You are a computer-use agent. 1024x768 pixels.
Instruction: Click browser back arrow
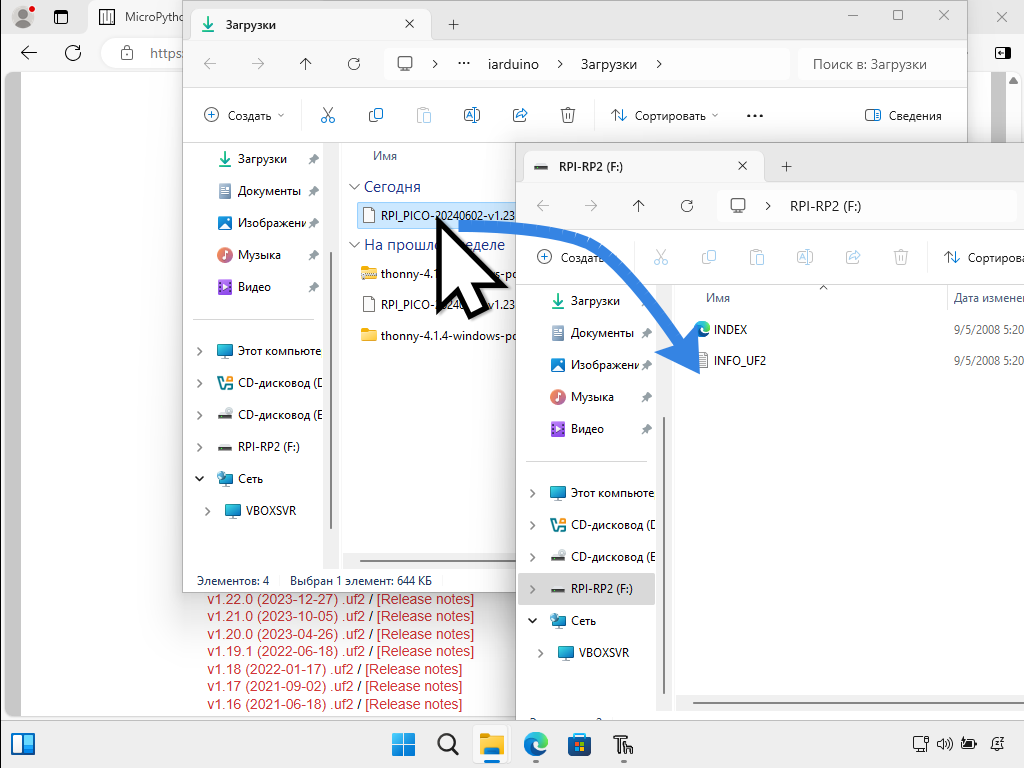(x=29, y=53)
